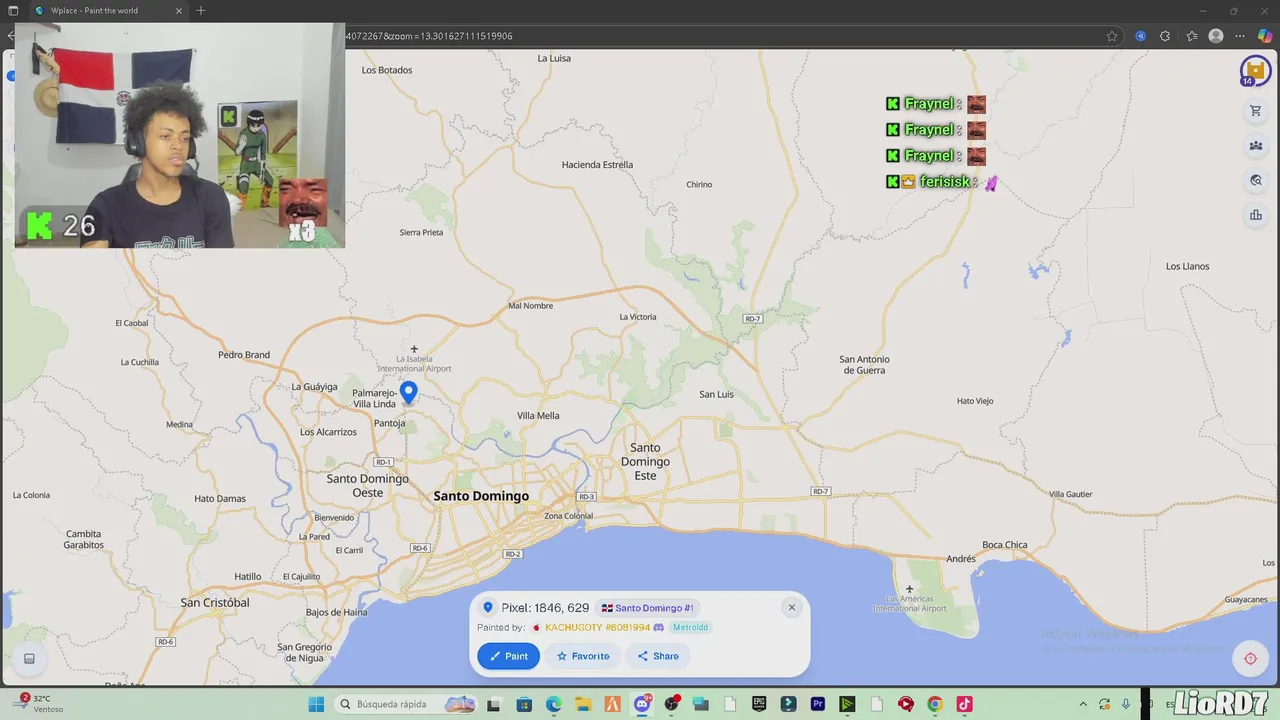Click the Villa Mella map label

[x=538, y=415]
